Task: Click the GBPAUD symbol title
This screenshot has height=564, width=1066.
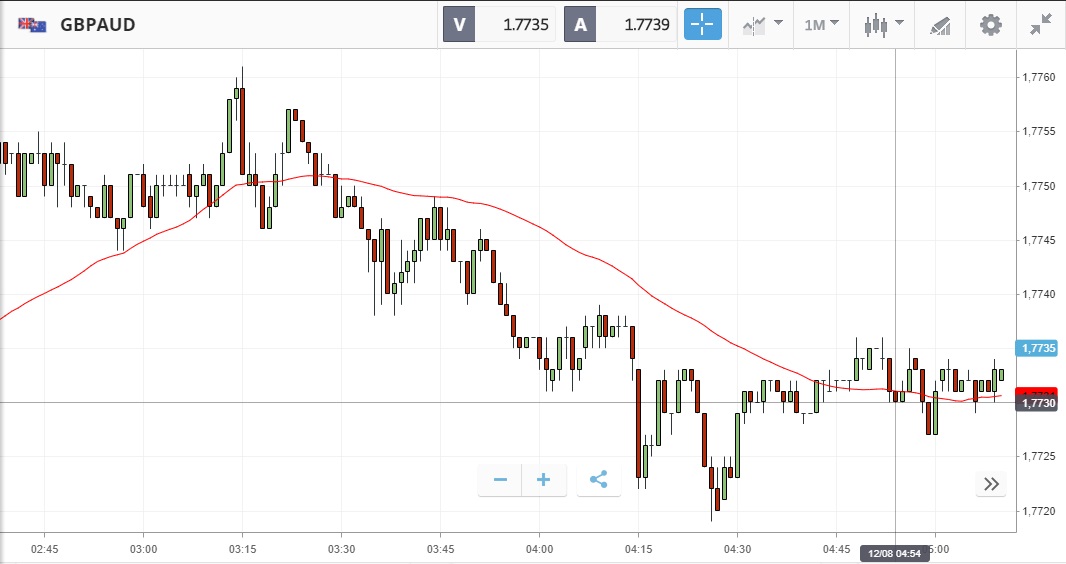Action: (97, 24)
